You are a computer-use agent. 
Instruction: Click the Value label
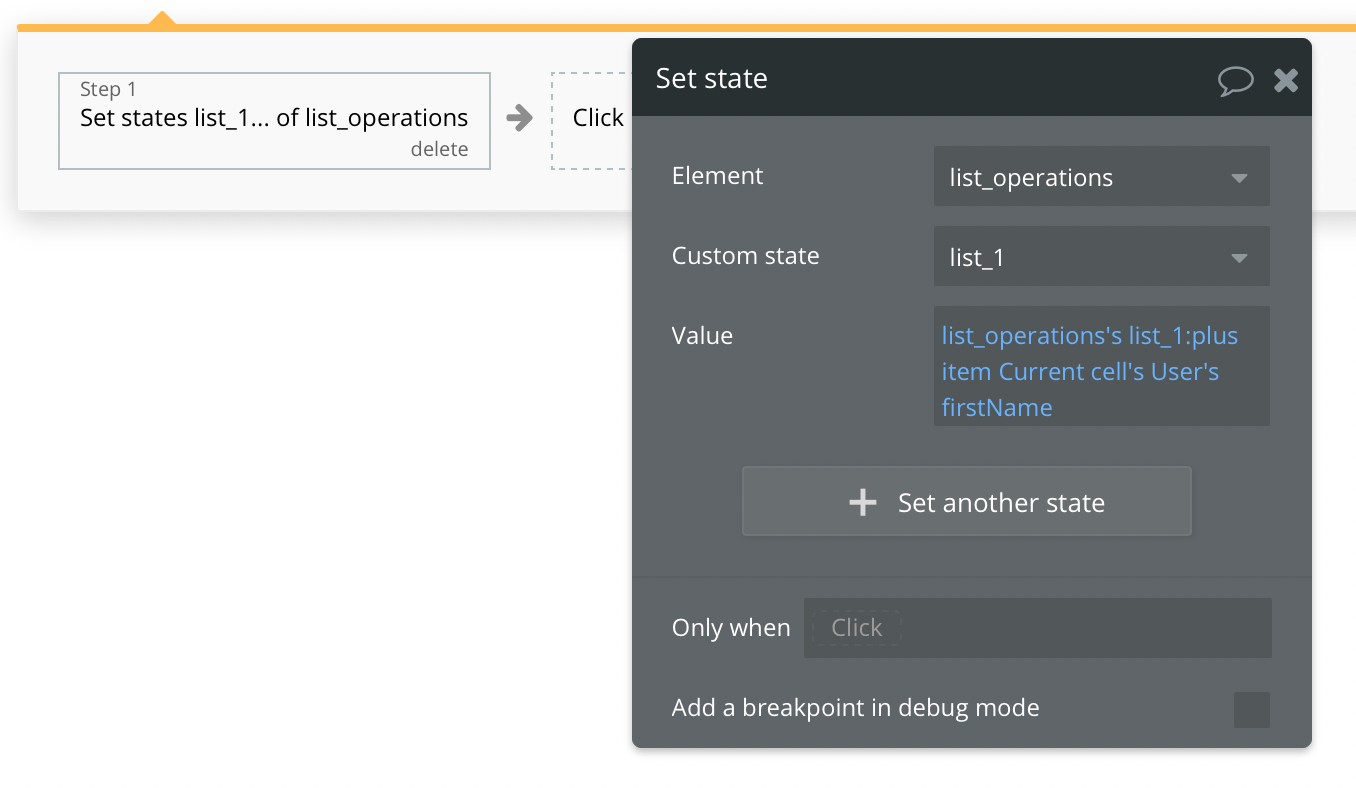[x=702, y=336]
